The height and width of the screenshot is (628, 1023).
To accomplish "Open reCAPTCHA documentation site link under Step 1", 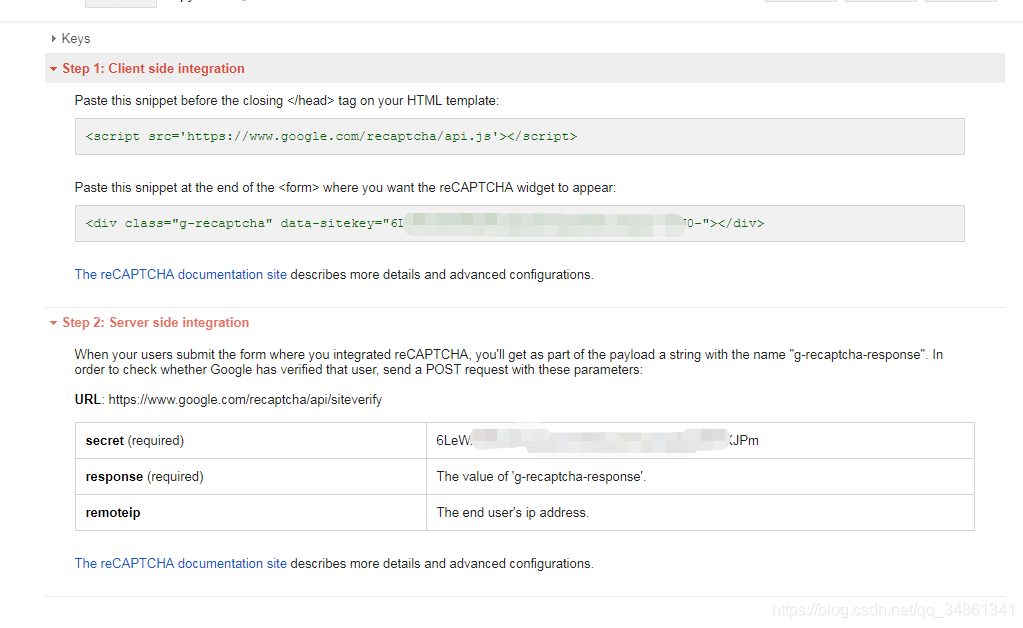I will tap(181, 275).
